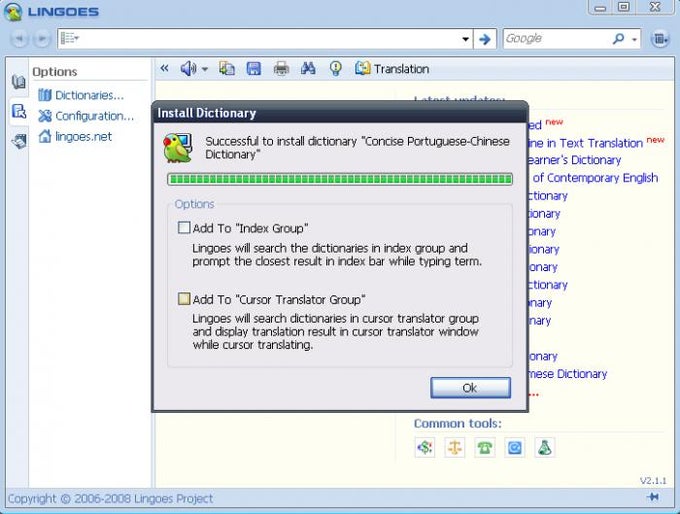680x514 pixels.
Task: Open the currency converter tool icon
Action: pyautogui.click(x=425, y=447)
